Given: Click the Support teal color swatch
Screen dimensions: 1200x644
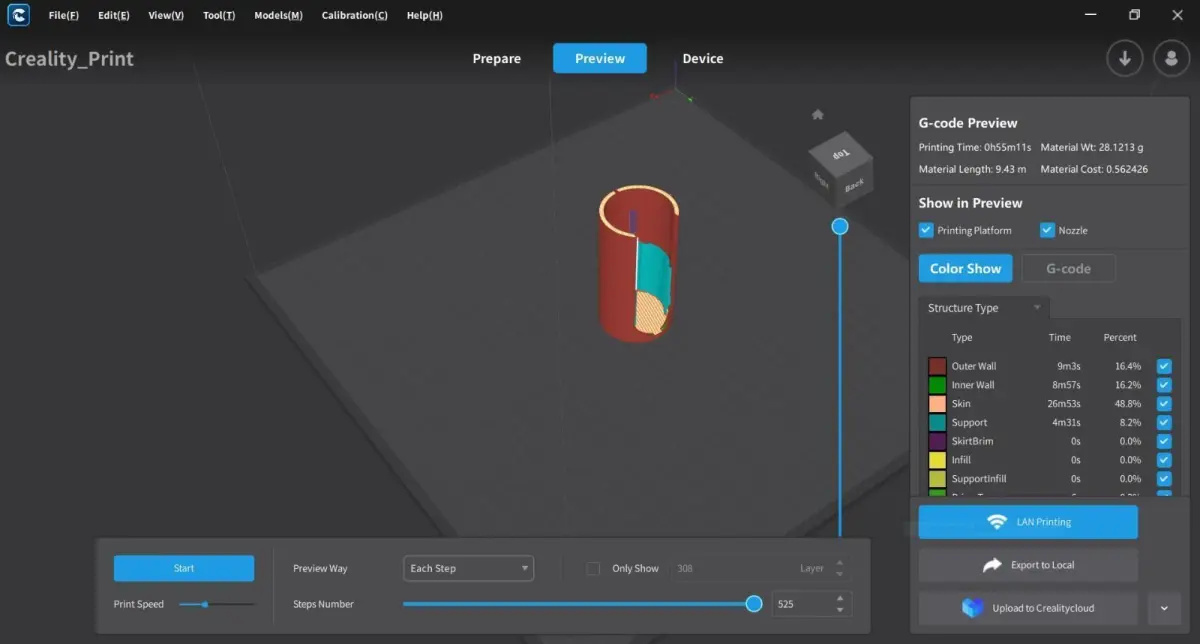Looking at the screenshot, I should (x=937, y=422).
